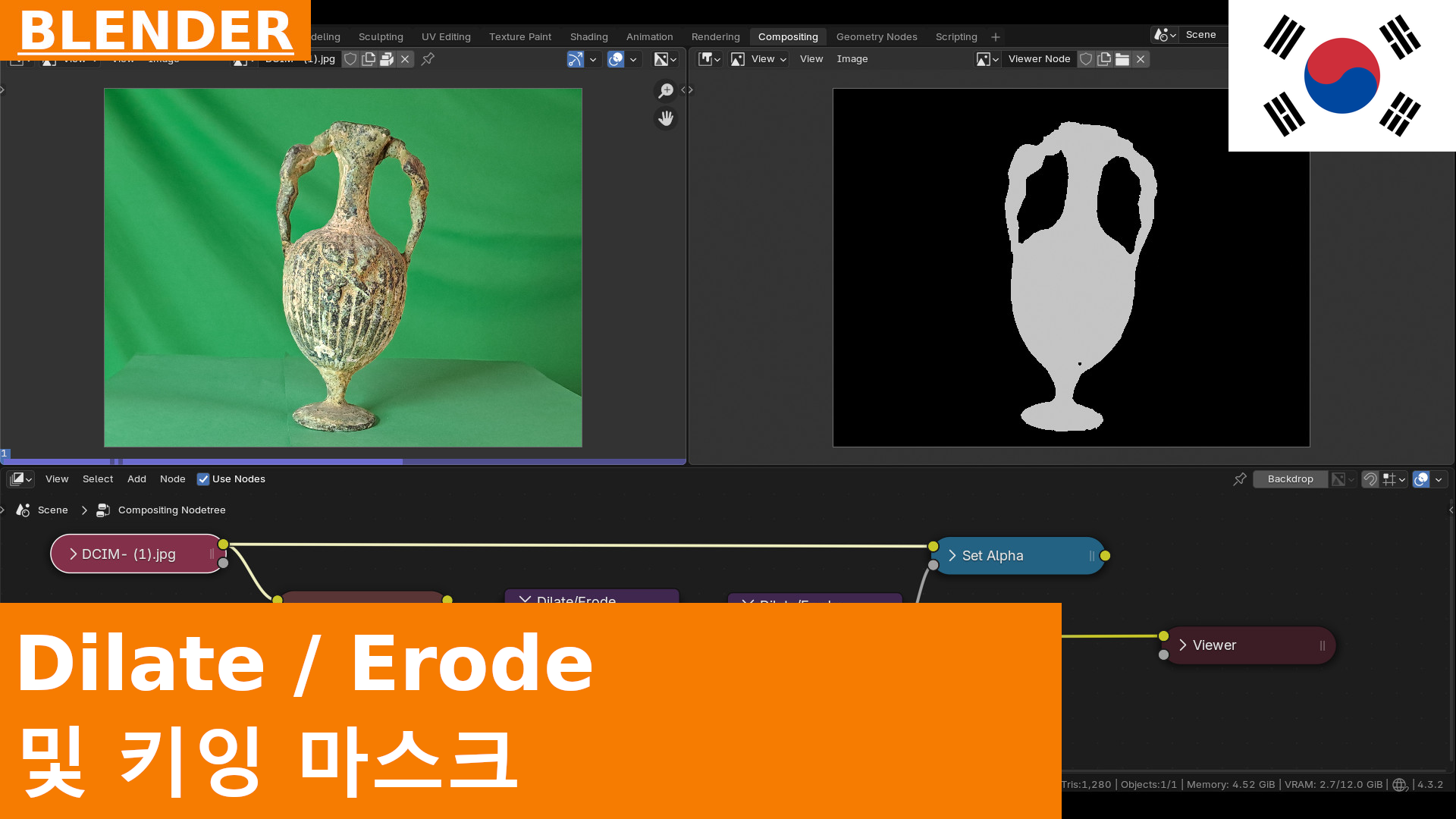1456x819 pixels.
Task: Click fake user shield next to DCIM (1).jpg
Action: [x=350, y=59]
